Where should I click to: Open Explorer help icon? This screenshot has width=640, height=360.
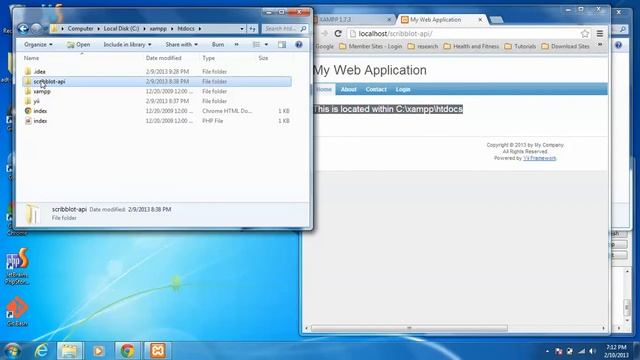click(x=299, y=44)
